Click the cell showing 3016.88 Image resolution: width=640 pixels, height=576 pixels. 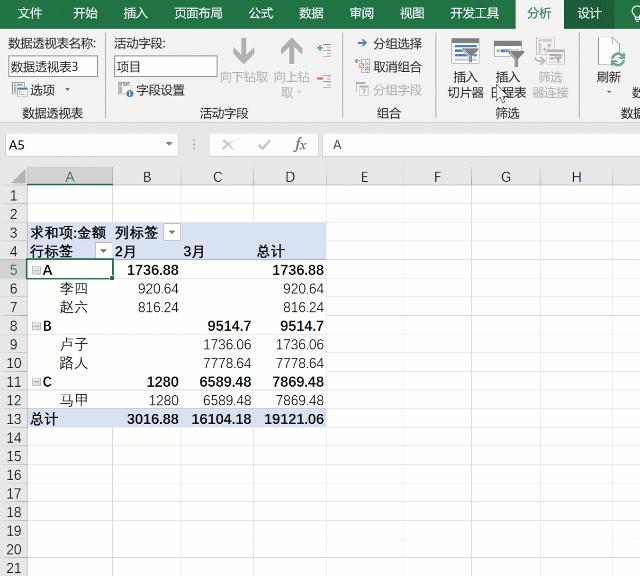pyautogui.click(x=147, y=419)
